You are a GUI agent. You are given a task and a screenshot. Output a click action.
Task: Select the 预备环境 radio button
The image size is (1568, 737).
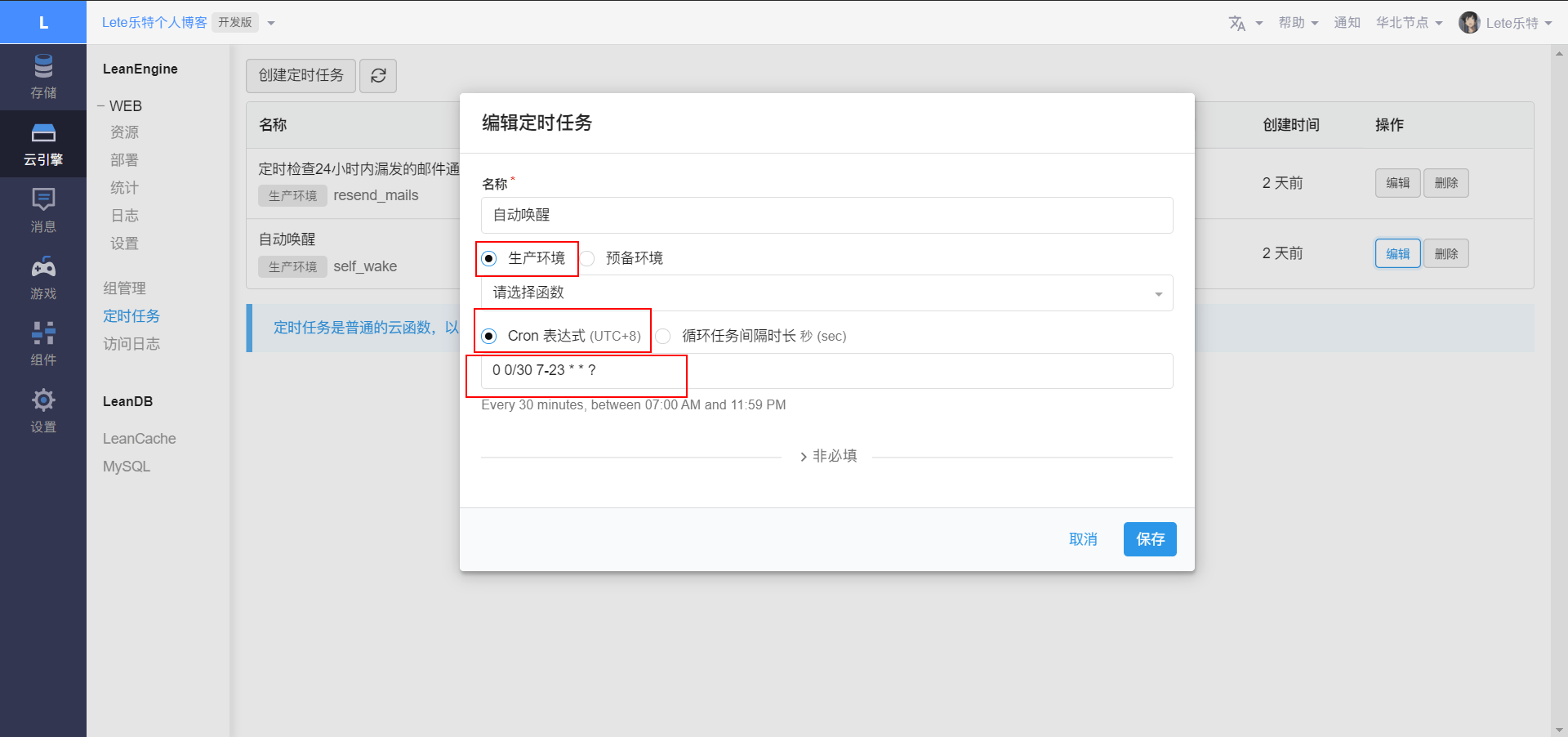[x=588, y=259]
